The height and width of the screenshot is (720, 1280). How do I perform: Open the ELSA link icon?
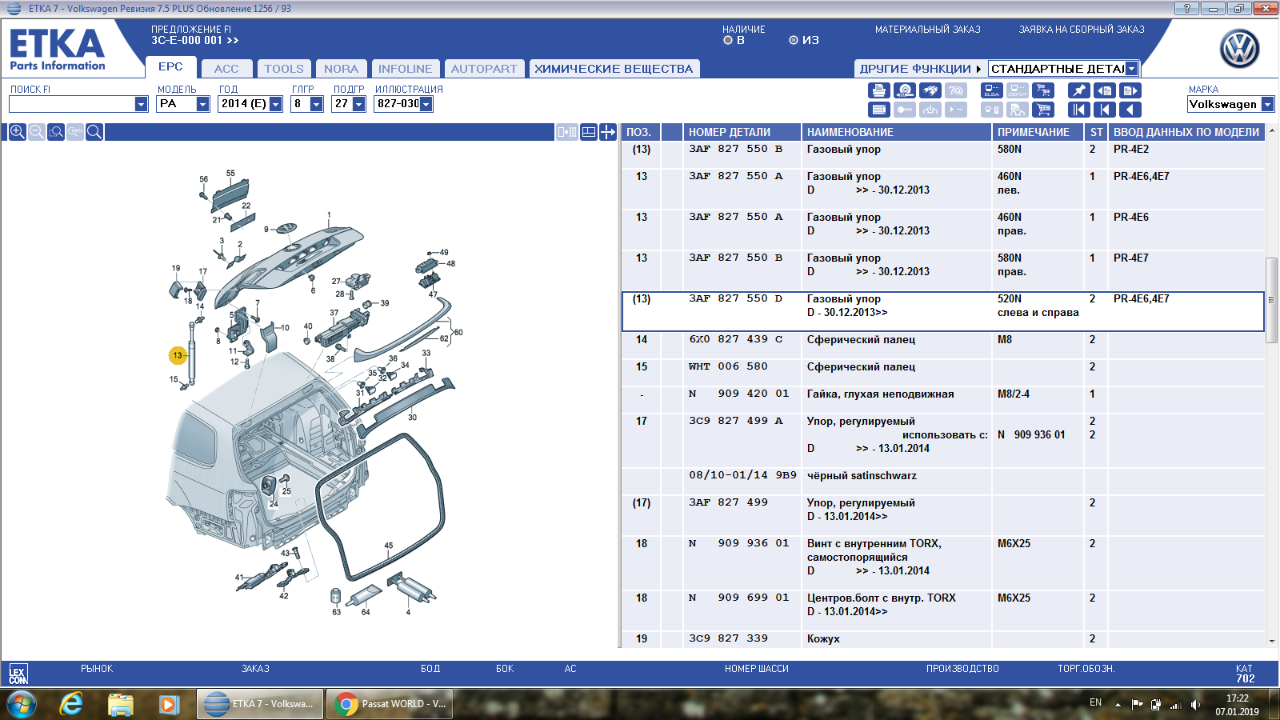(x=992, y=90)
